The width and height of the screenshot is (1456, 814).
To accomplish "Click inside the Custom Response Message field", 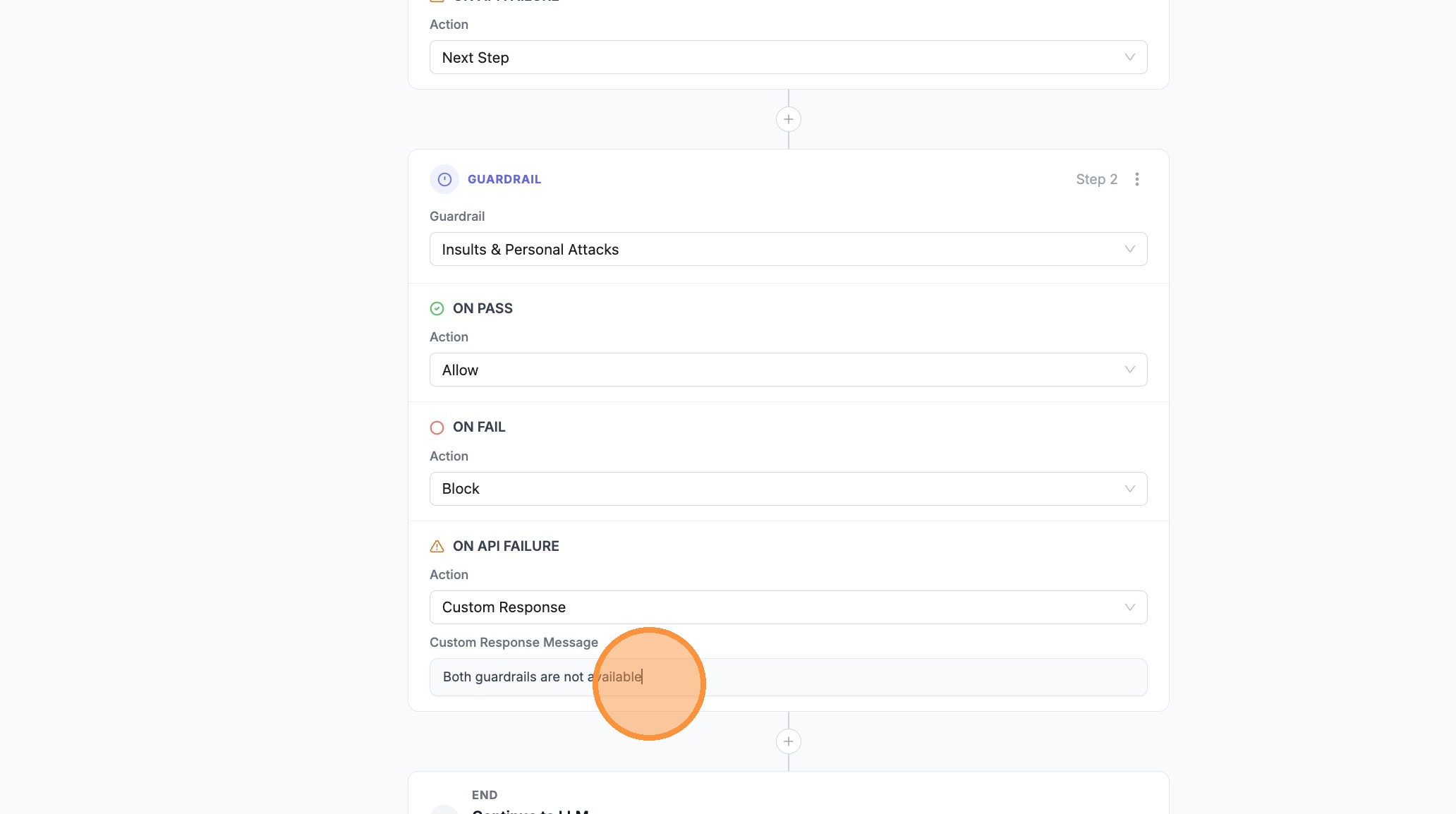I will pyautogui.click(x=788, y=677).
